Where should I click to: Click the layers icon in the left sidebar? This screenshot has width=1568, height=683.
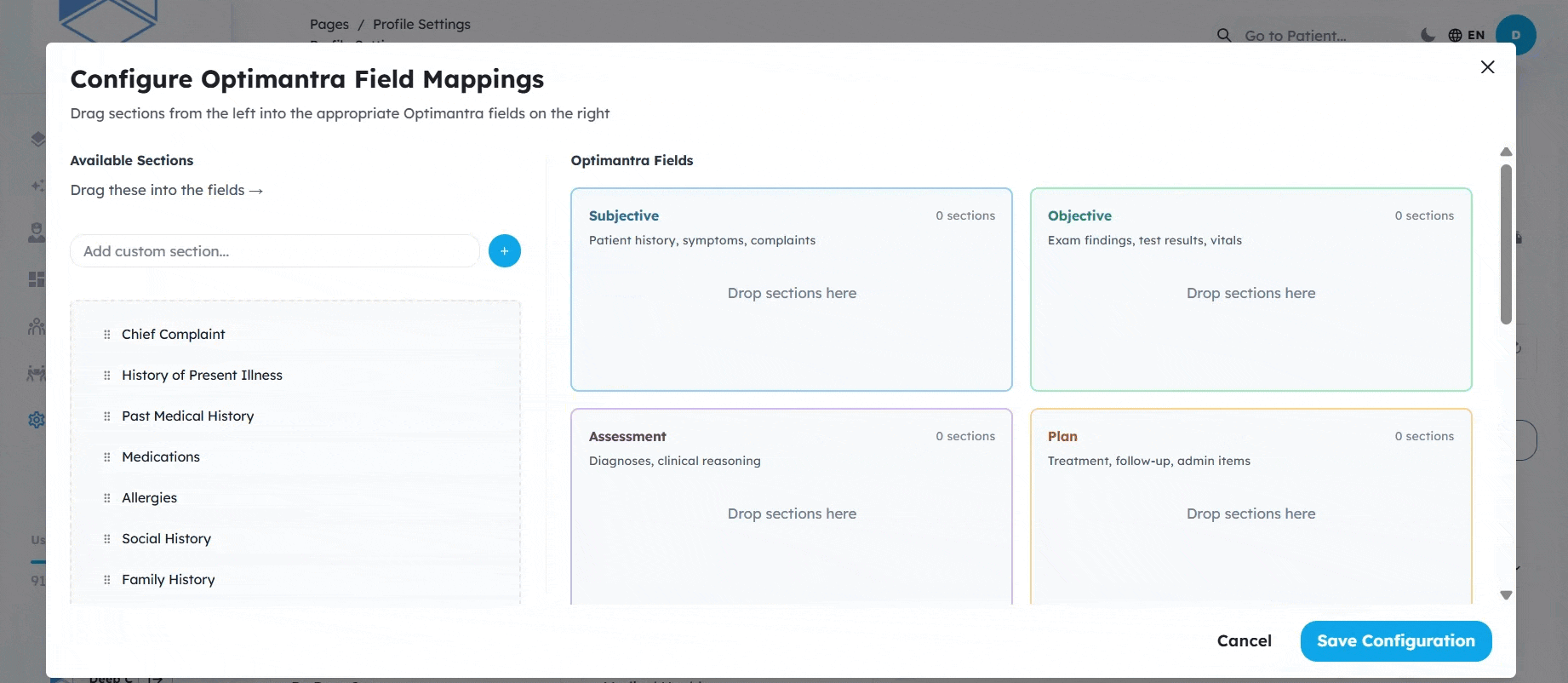37,139
